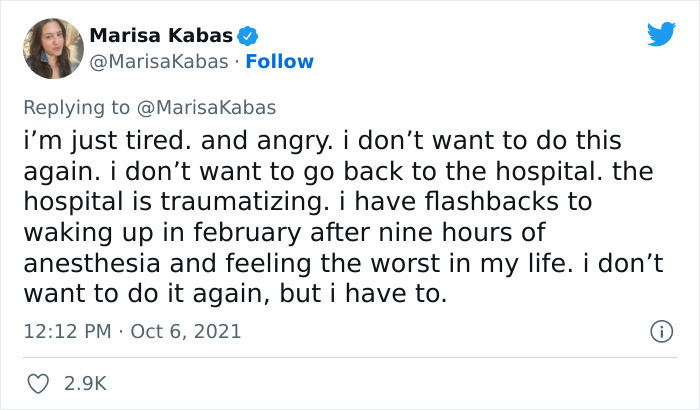The width and height of the screenshot is (700, 410).
Task: Open Marisa Kabas's profile picture
Action: 52,47
